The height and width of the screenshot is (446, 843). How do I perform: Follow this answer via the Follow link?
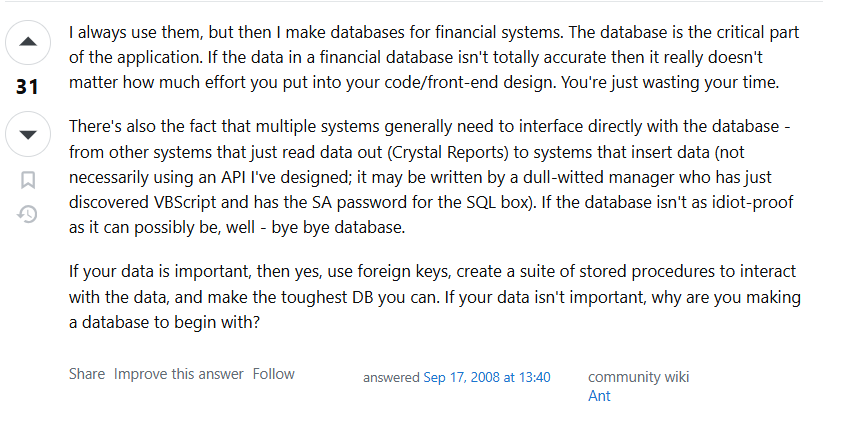274,373
